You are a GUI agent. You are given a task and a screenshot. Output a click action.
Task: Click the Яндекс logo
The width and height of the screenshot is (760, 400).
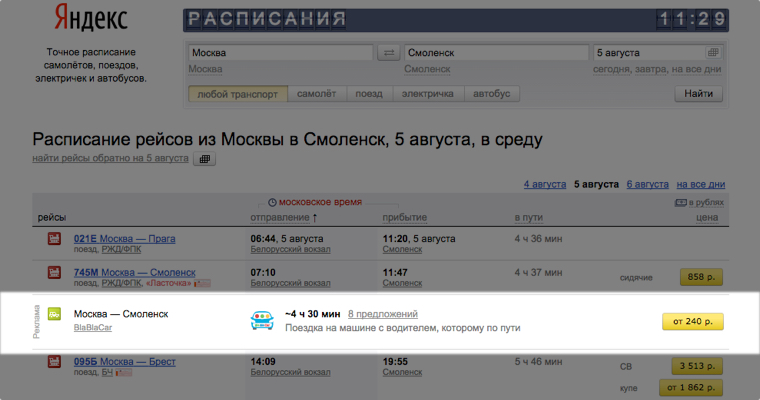click(x=91, y=17)
